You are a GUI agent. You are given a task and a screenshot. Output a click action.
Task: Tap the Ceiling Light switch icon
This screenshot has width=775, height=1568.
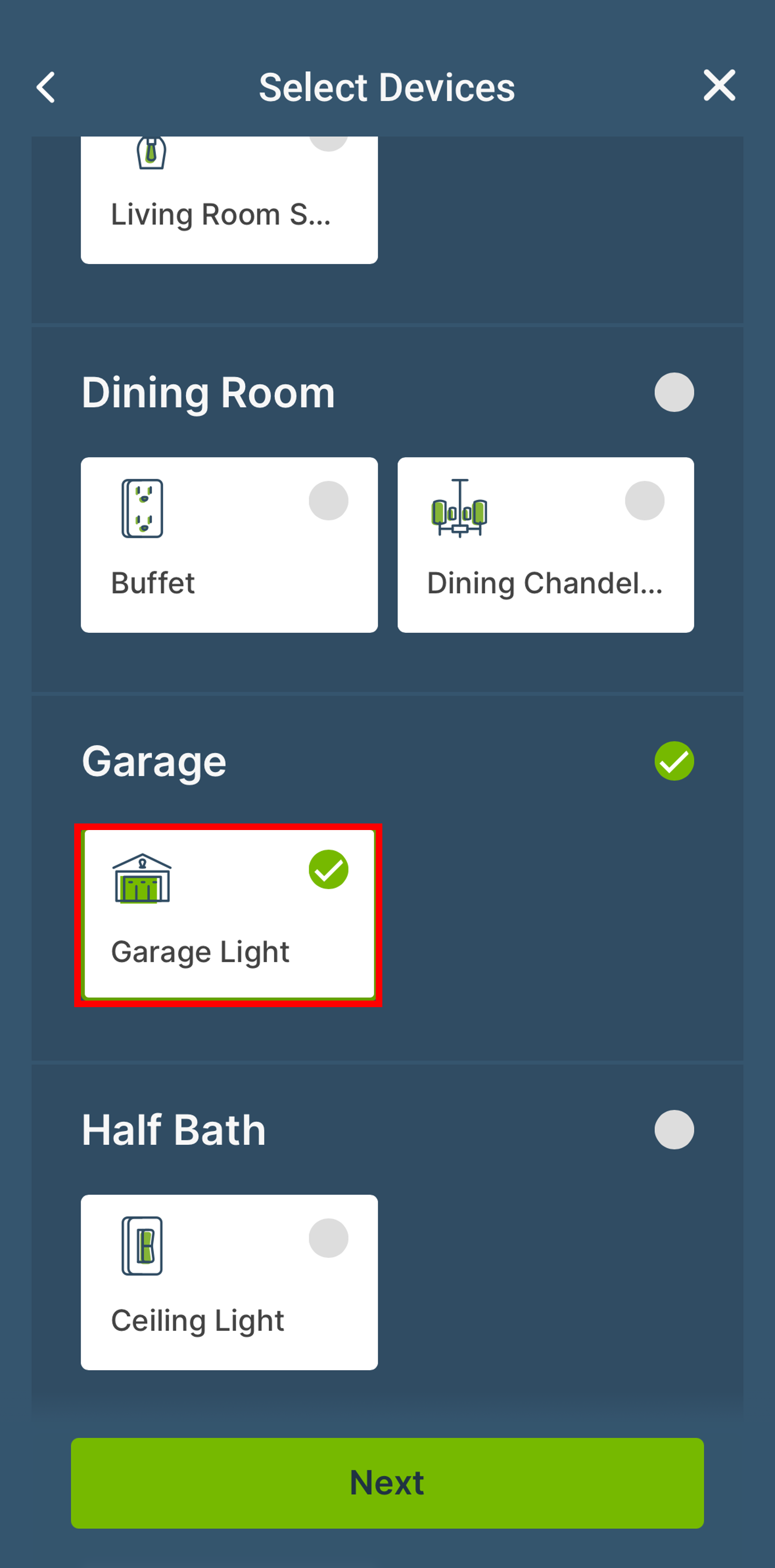(142, 1245)
